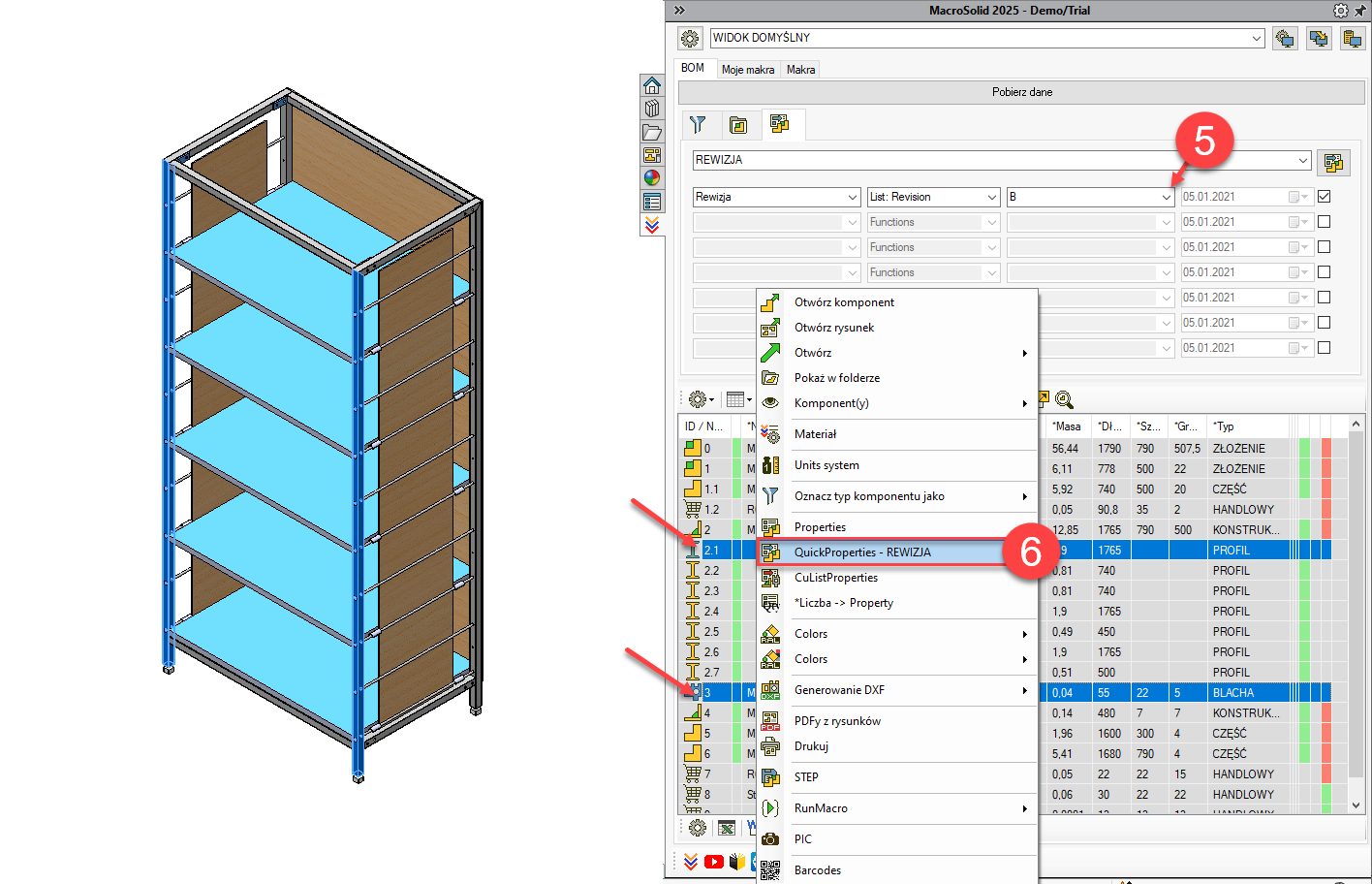The image size is (1372, 884).
Task: Tick the bottom-most empty property row checkbox
Action: (1325, 348)
